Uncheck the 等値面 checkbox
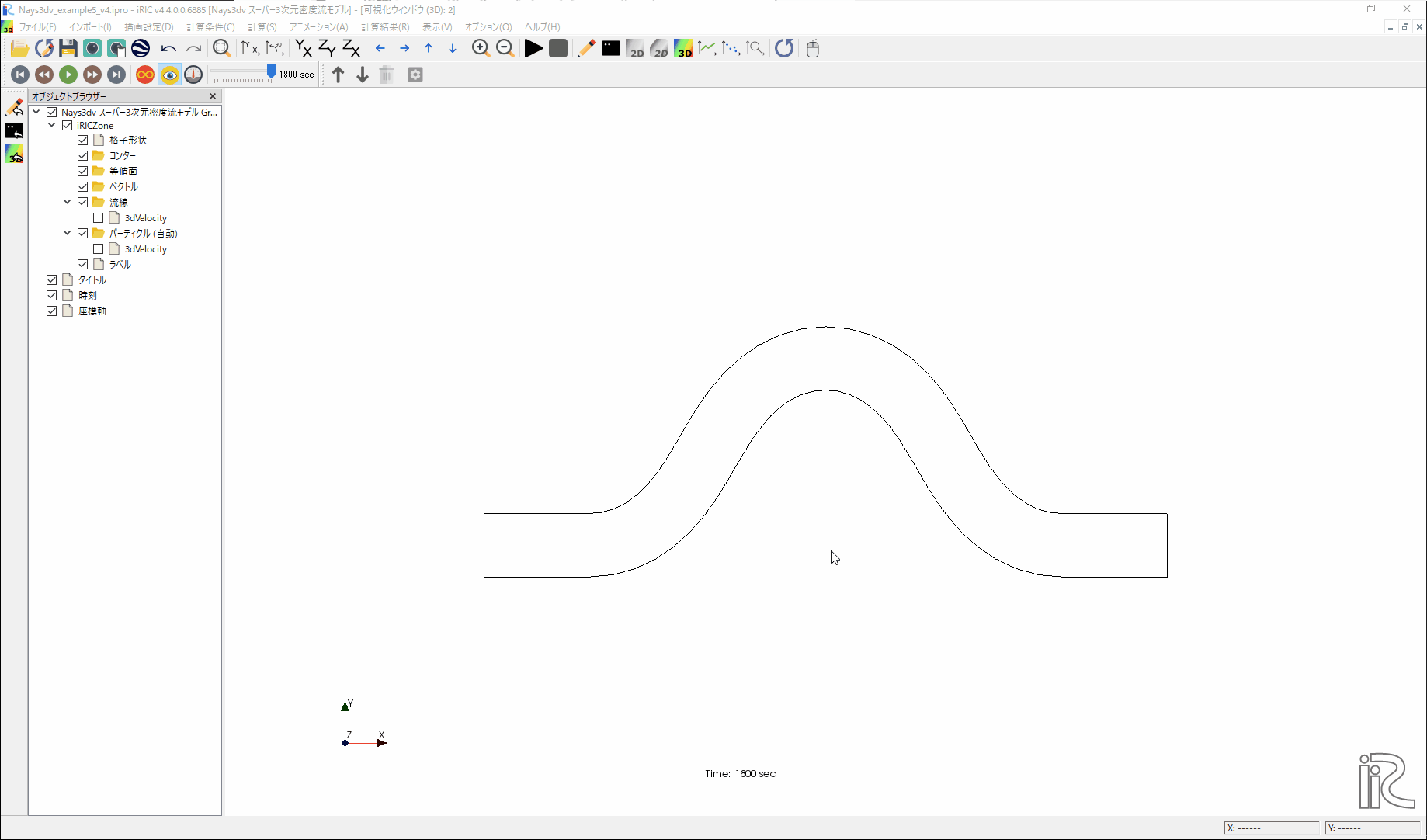 (83, 172)
